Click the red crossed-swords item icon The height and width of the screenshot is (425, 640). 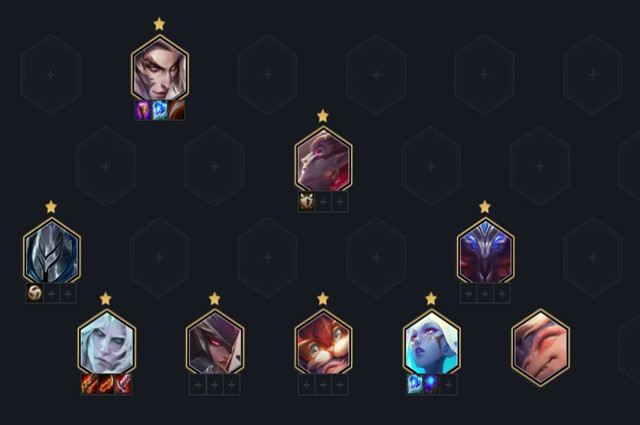pos(123,385)
